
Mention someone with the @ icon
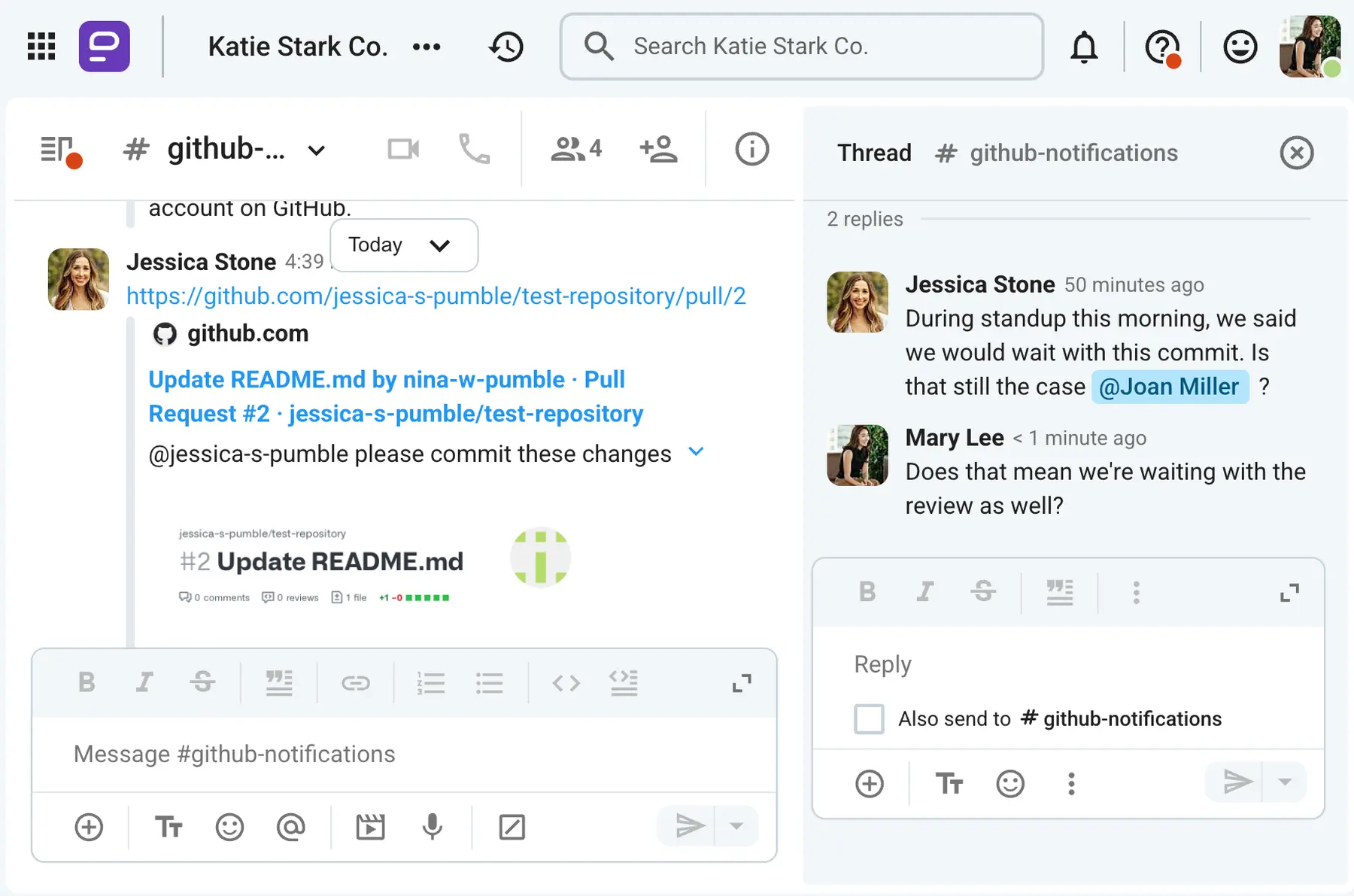[290, 827]
